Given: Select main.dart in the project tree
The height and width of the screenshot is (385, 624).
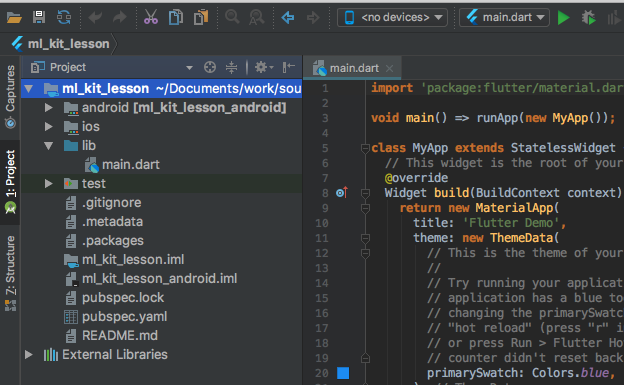Looking at the screenshot, I should click(131, 164).
